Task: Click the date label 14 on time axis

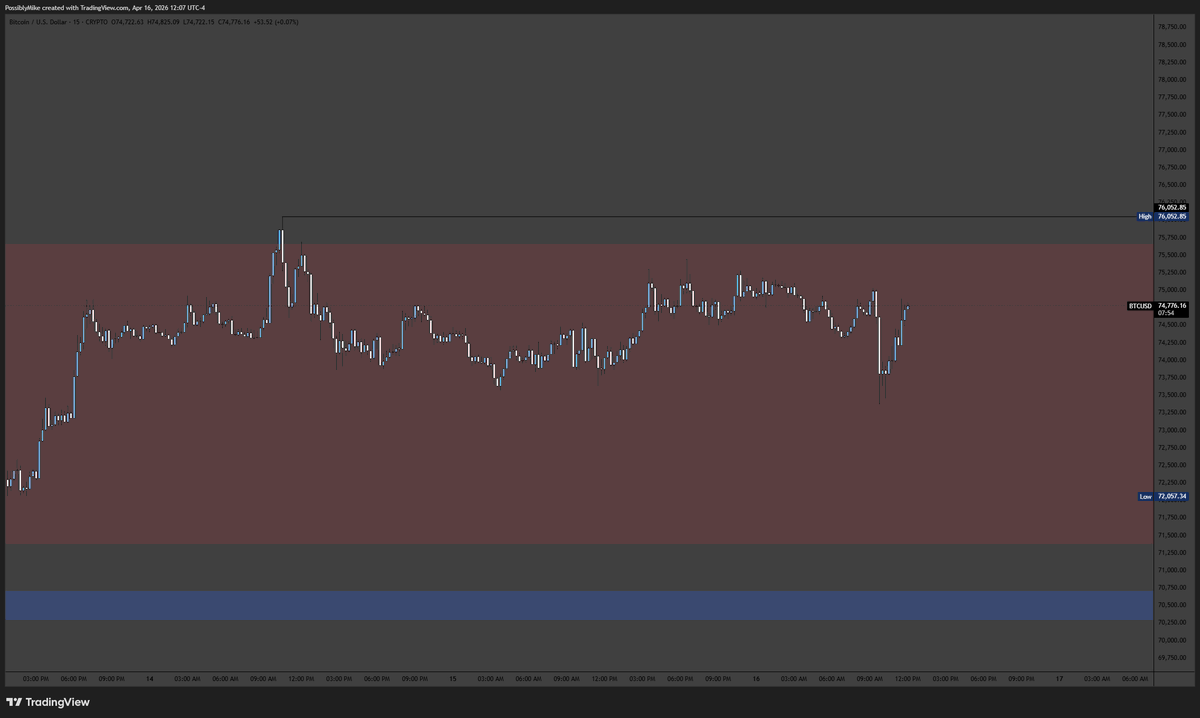Action: click(x=149, y=679)
